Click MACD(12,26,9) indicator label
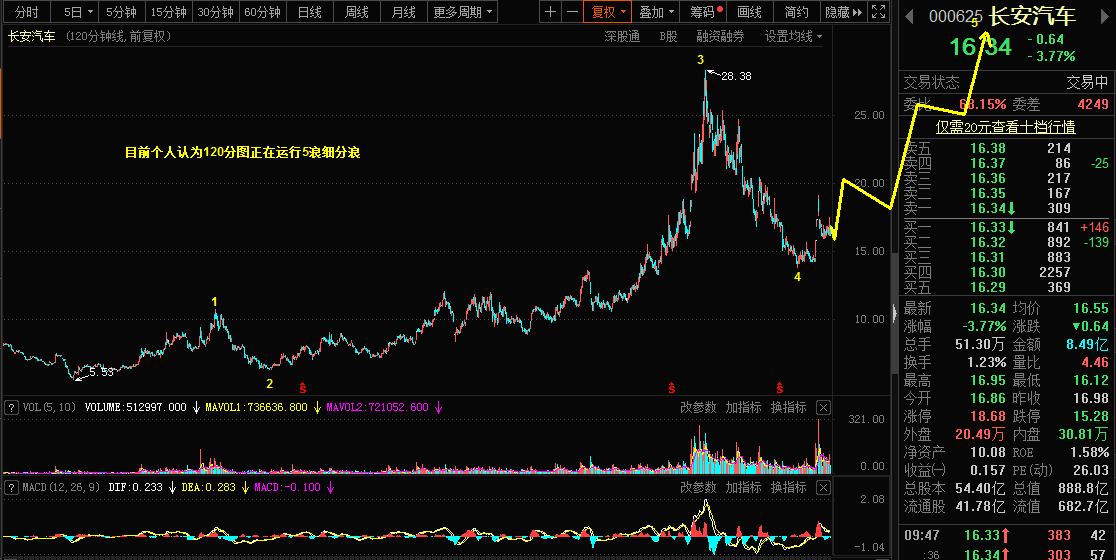1116x560 pixels. pos(63,487)
